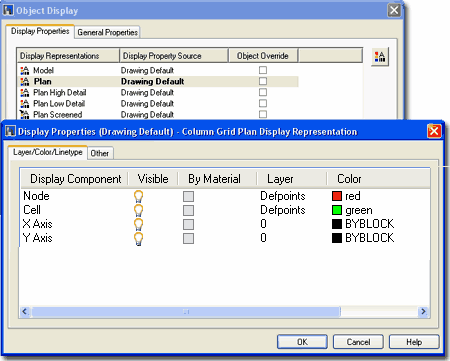Select the Plan Screened representation name

point(58,115)
